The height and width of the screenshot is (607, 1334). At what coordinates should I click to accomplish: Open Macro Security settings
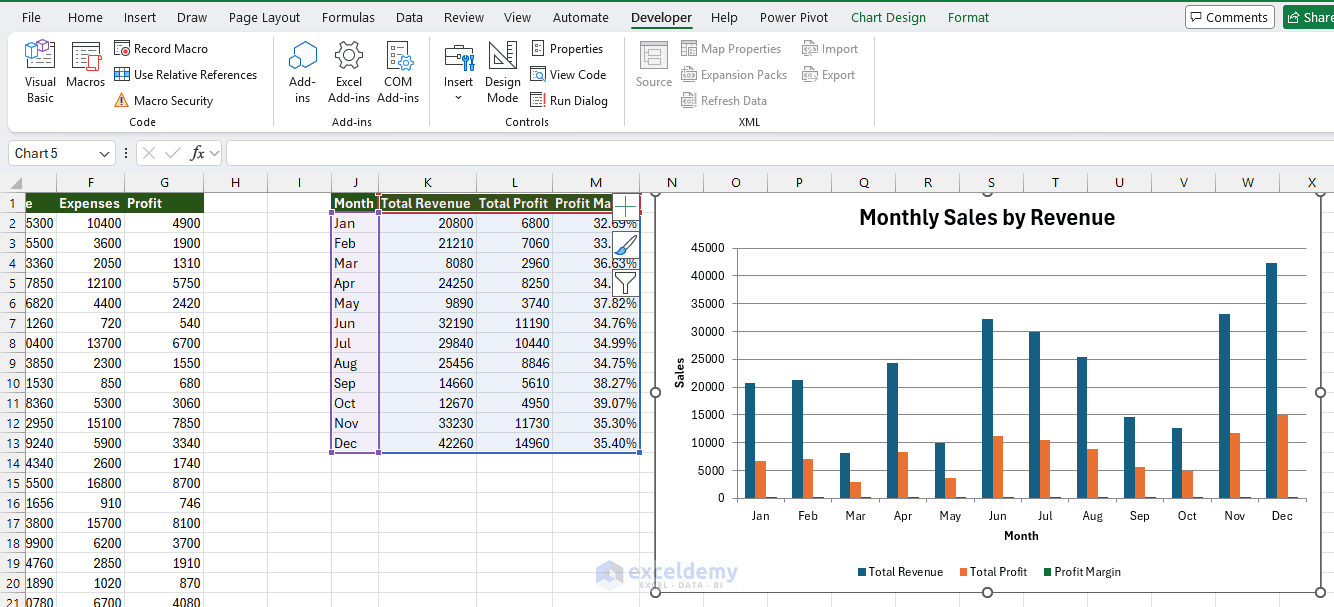pyautogui.click(x=163, y=100)
